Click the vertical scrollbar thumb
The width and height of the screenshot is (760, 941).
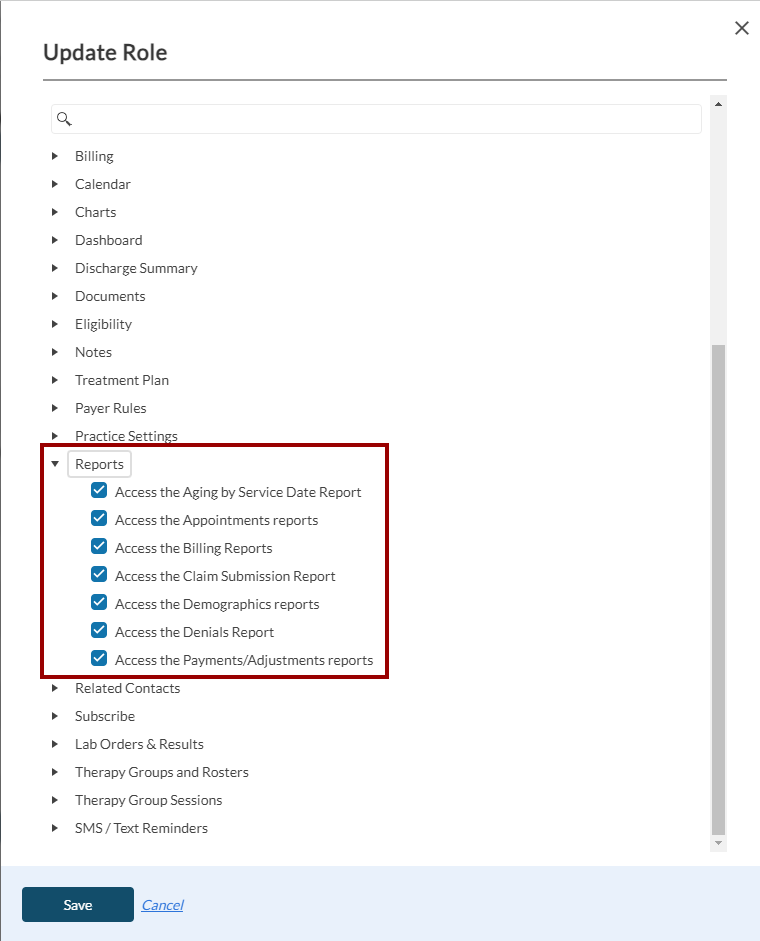[x=718, y=589]
